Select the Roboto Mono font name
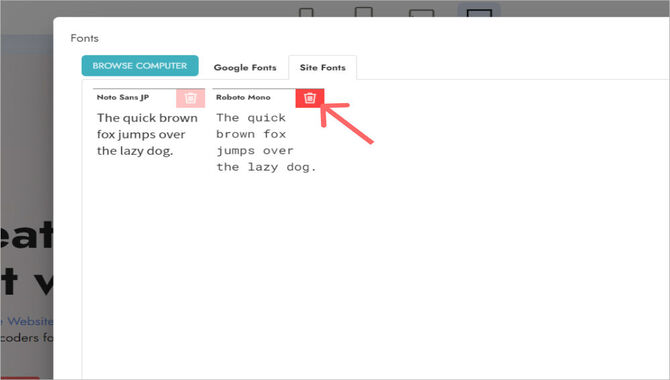This screenshot has height=380, width=670. tap(243, 97)
